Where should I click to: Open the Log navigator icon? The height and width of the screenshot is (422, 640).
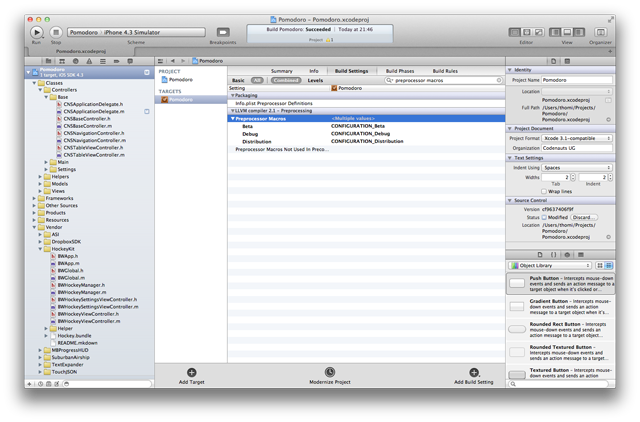[x=130, y=61]
